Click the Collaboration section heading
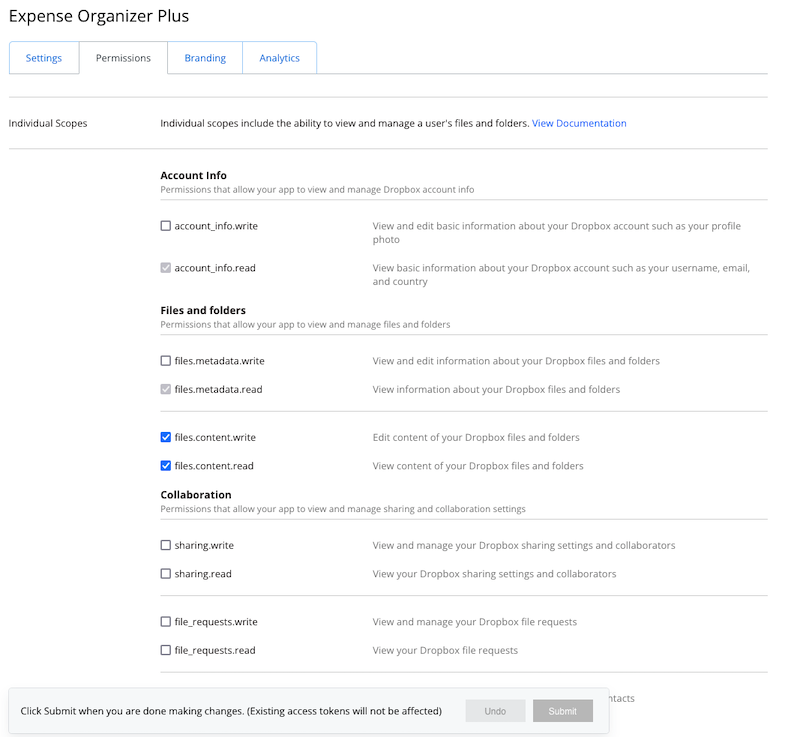794x737 pixels. click(196, 495)
